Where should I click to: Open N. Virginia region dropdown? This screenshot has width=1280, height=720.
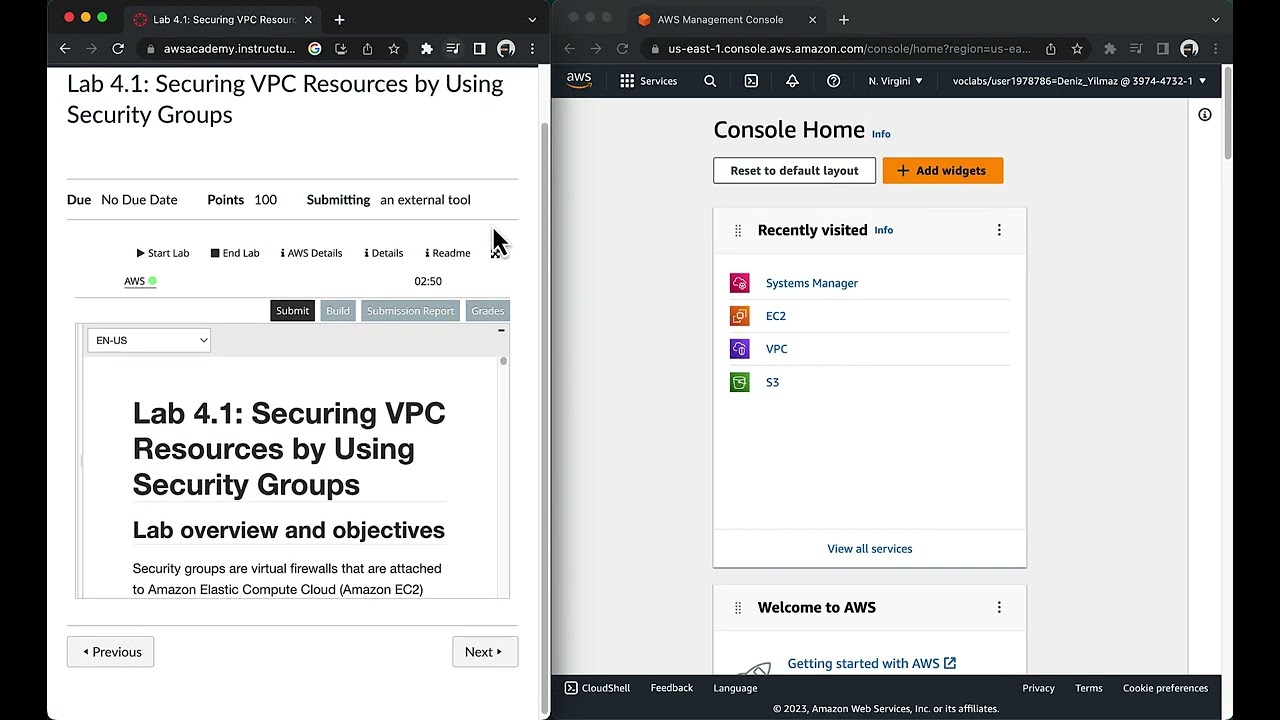895,81
